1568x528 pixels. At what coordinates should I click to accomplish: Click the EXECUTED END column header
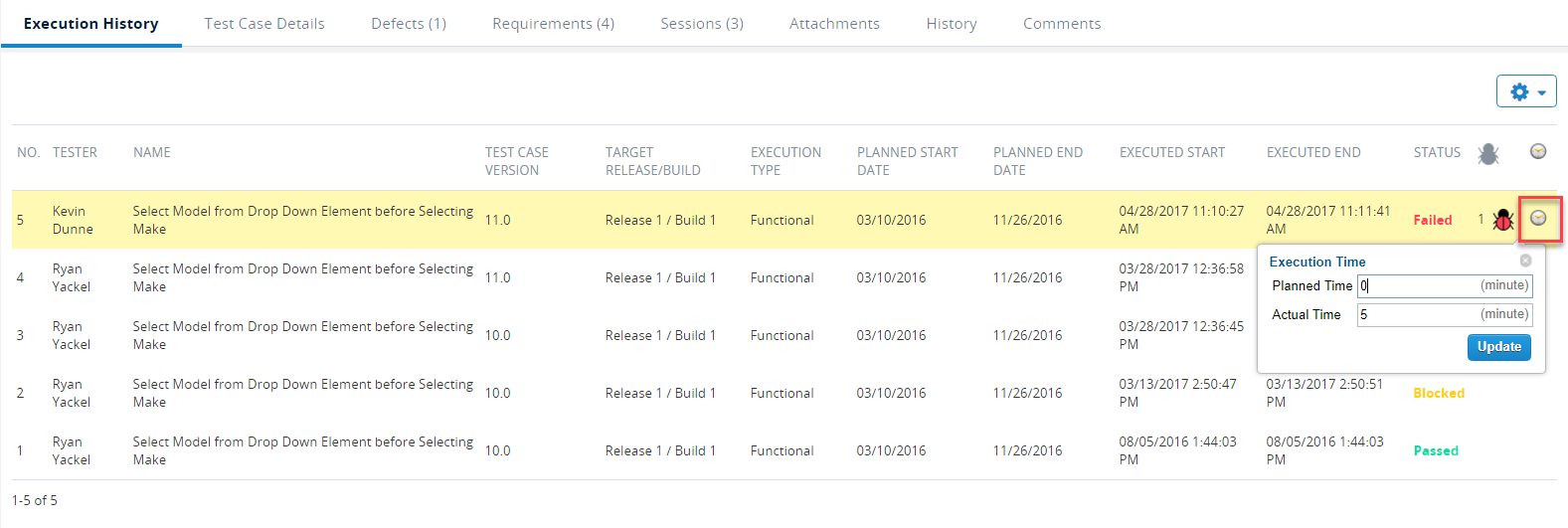click(1313, 152)
